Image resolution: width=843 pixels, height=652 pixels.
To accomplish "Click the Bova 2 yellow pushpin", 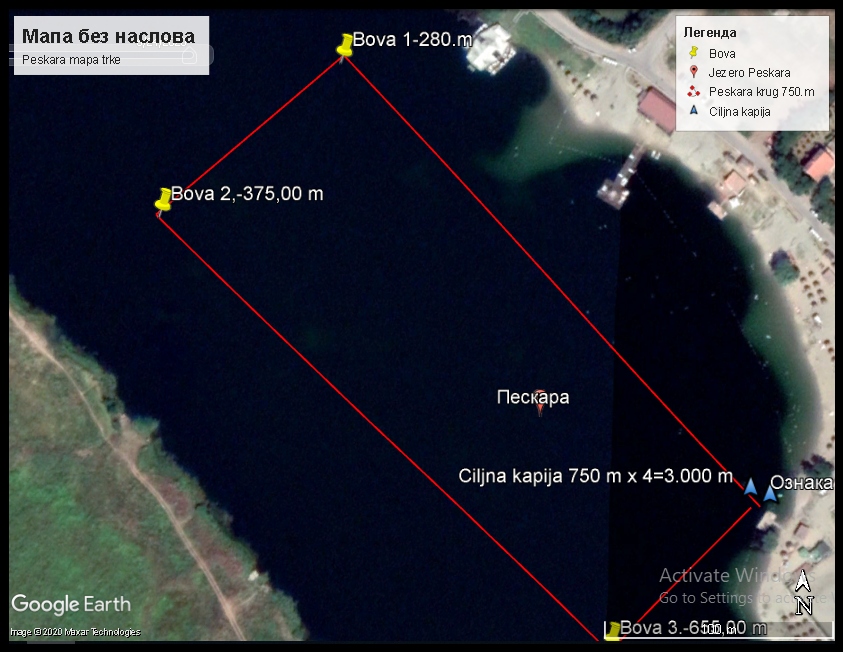I will [x=163, y=199].
